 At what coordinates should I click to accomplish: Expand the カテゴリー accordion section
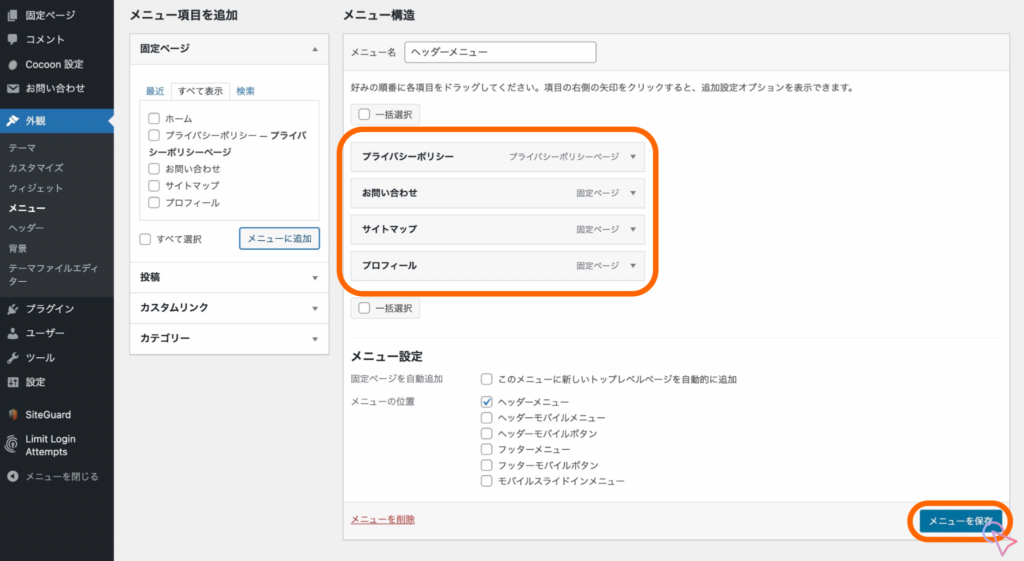click(229, 338)
